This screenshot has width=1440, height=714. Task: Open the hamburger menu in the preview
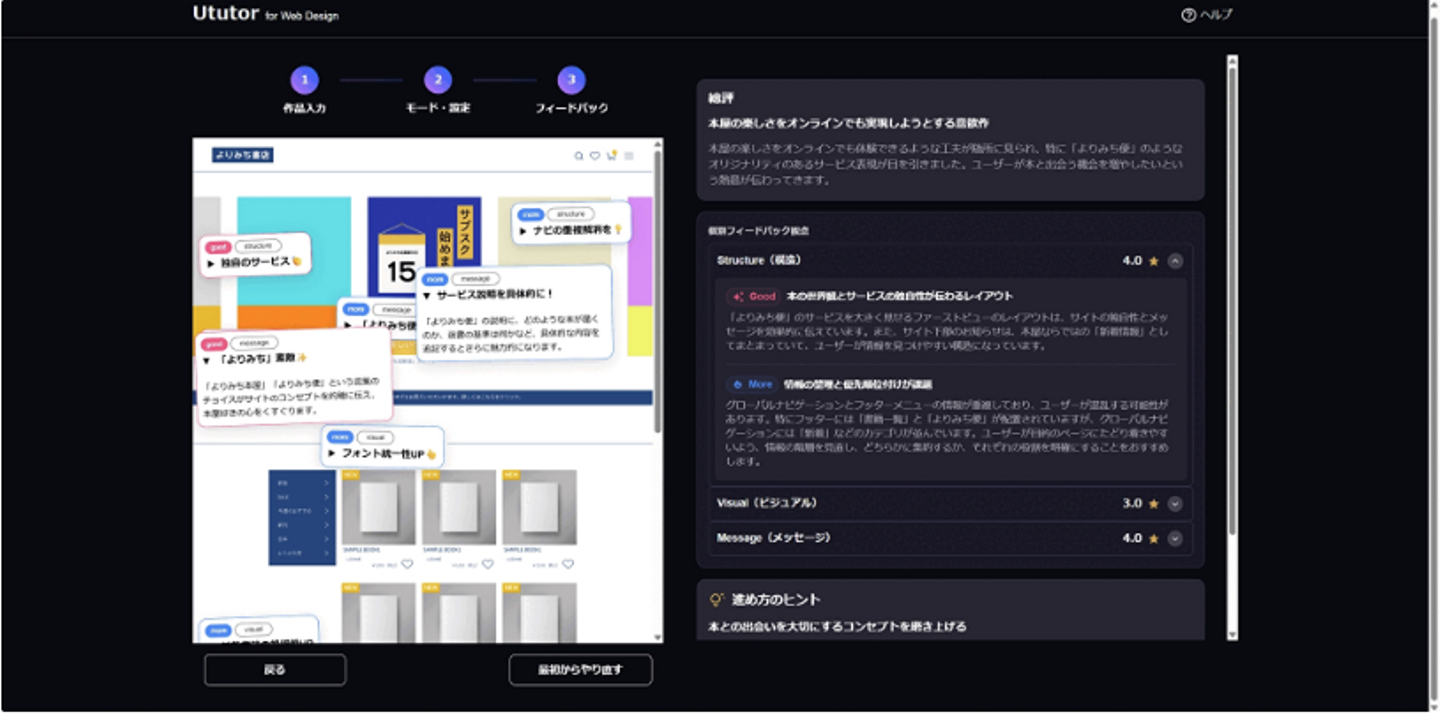[629, 156]
